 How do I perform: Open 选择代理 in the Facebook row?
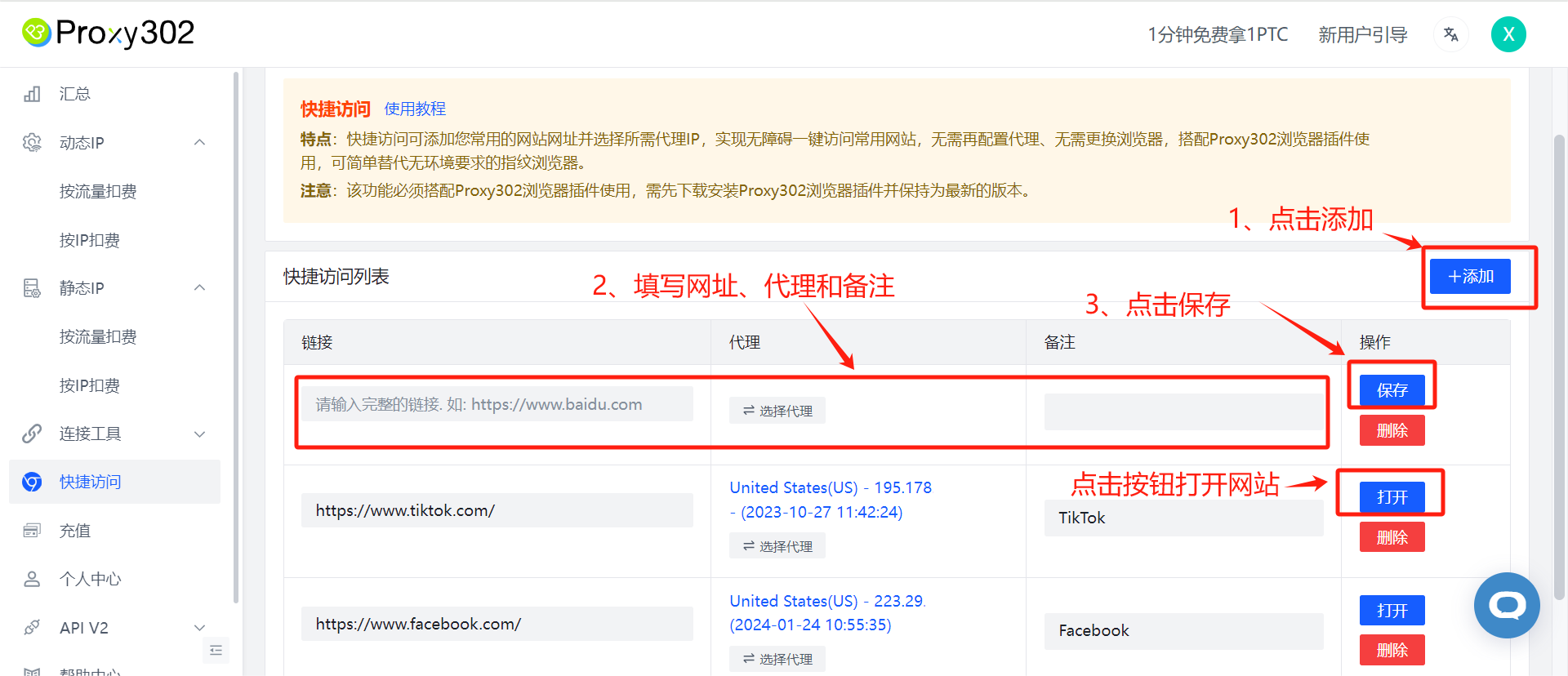[777, 659]
